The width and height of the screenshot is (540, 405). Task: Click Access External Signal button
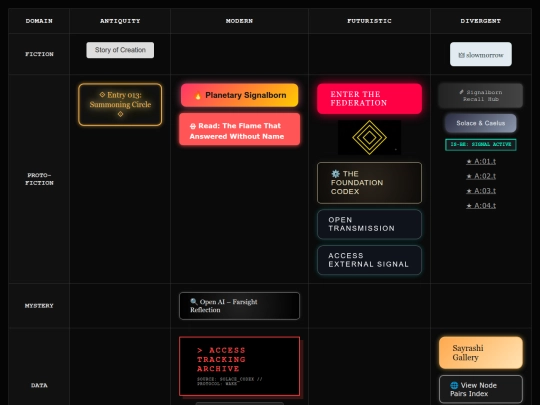pyautogui.click(x=369, y=260)
